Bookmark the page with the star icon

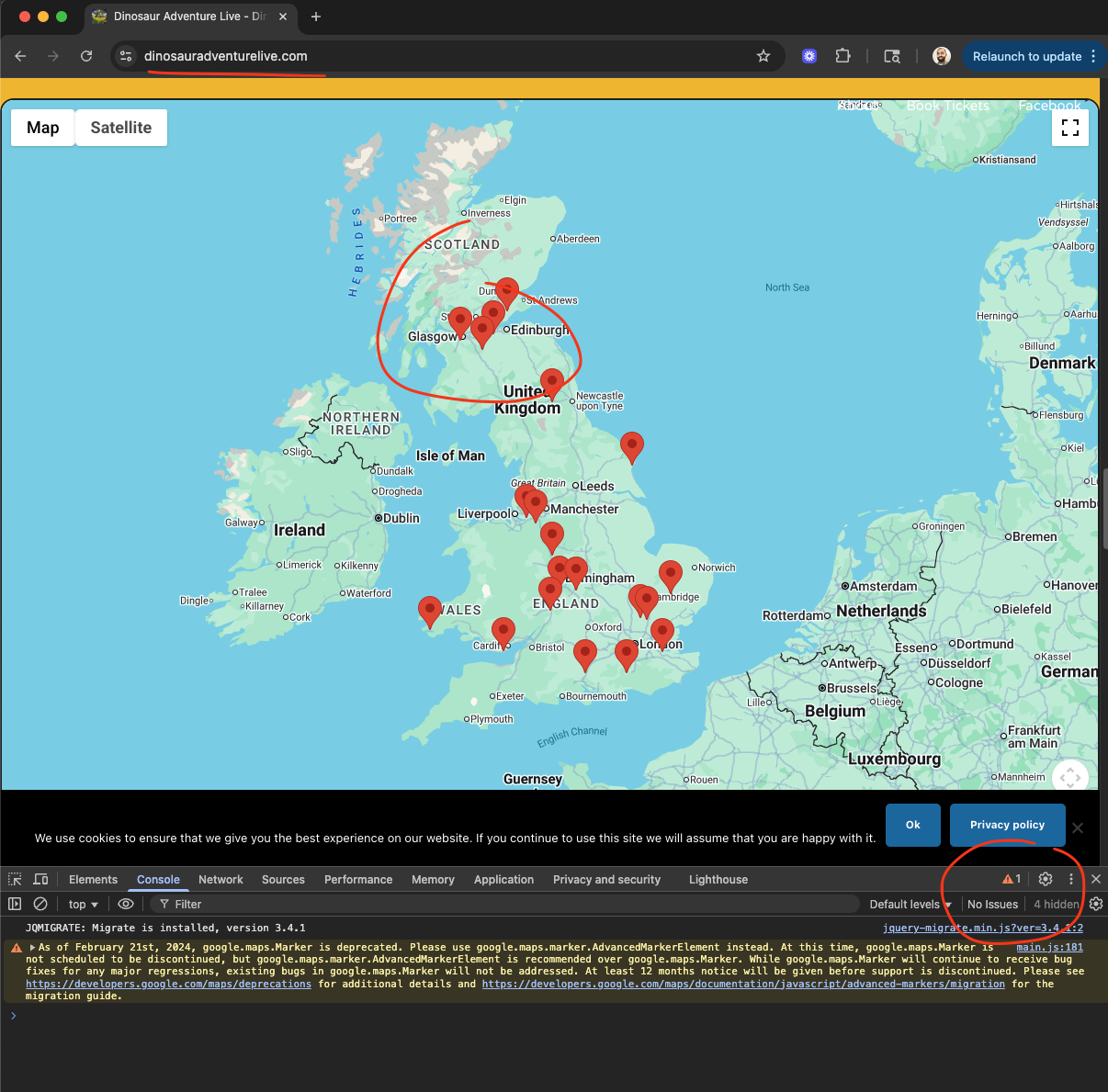pos(763,56)
